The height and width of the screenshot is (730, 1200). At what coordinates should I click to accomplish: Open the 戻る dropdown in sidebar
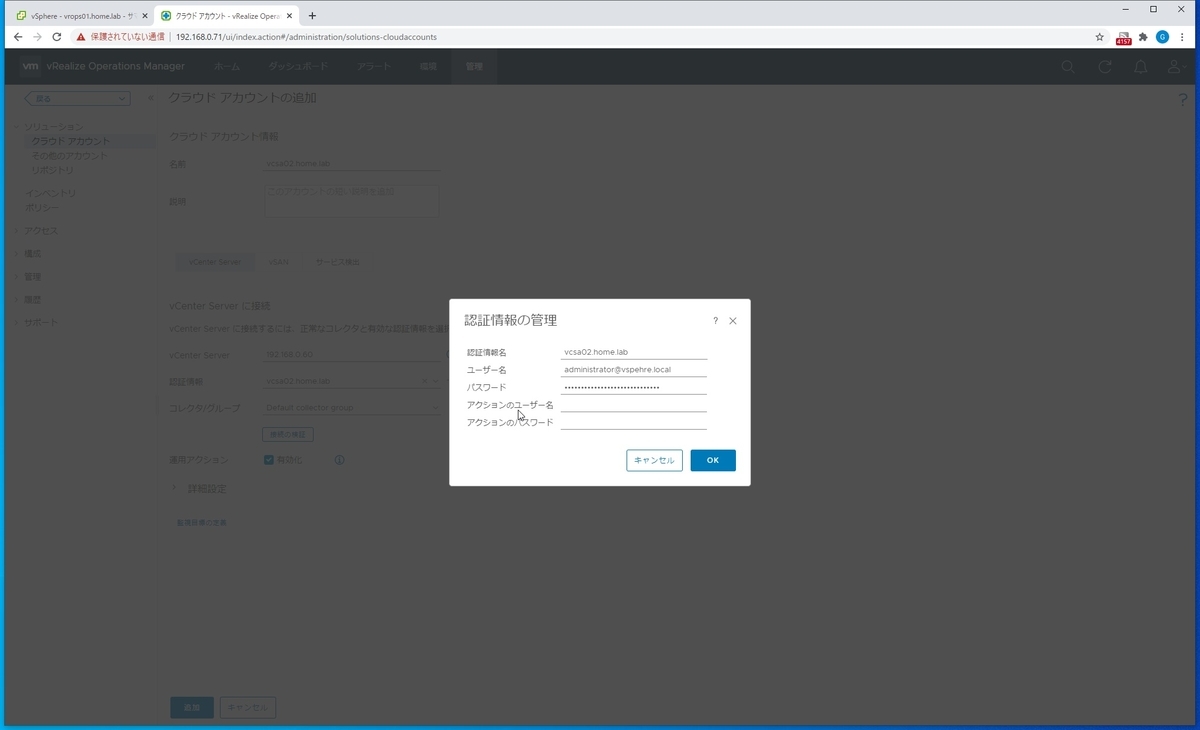[x=77, y=98]
